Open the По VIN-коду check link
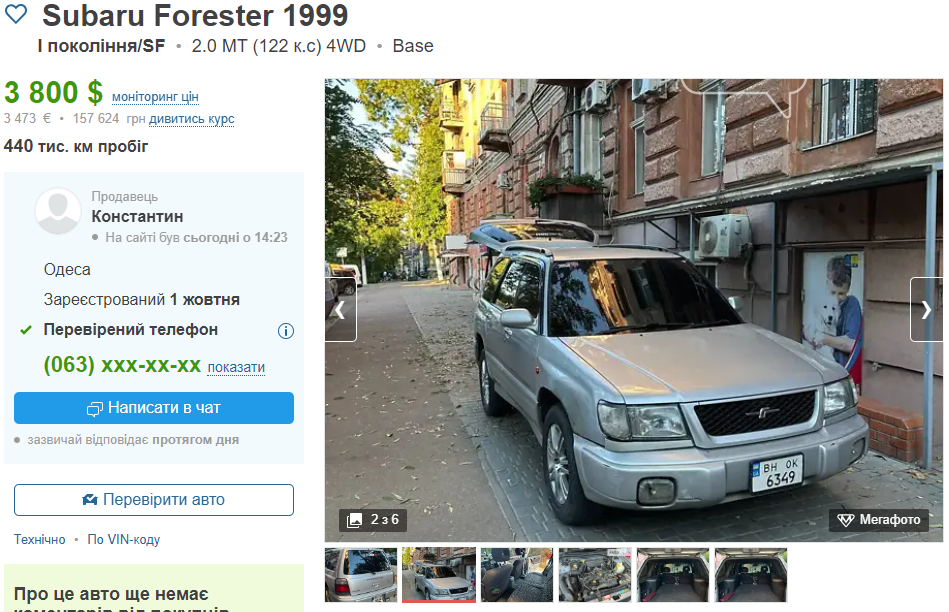This screenshot has height=612, width=949. [x=123, y=539]
